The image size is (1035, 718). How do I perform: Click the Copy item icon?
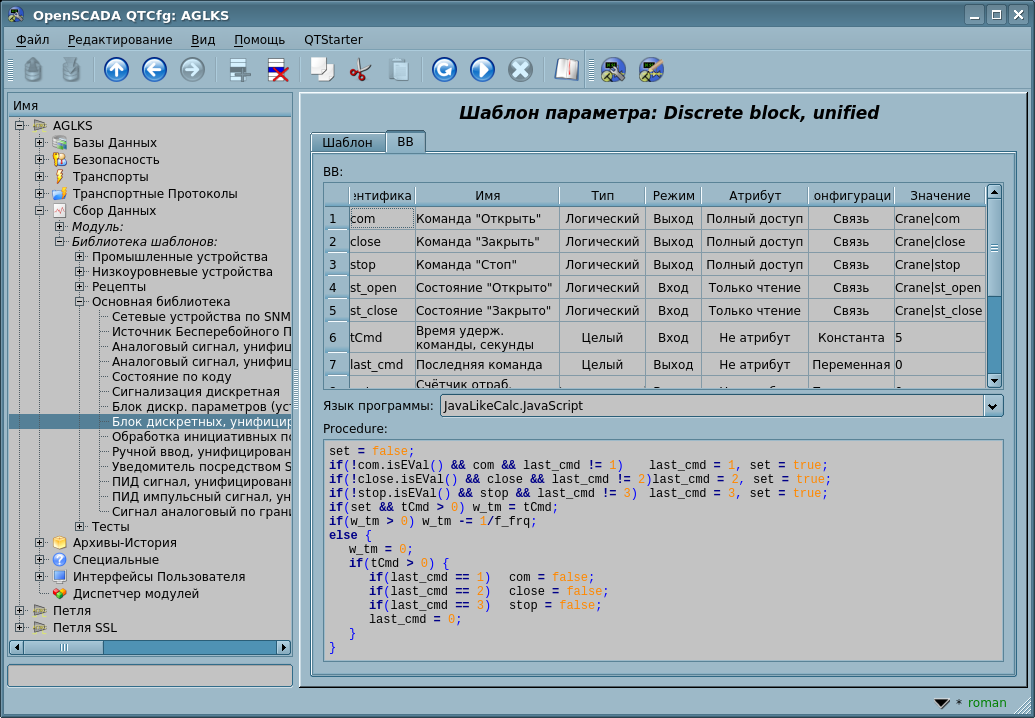click(322, 70)
